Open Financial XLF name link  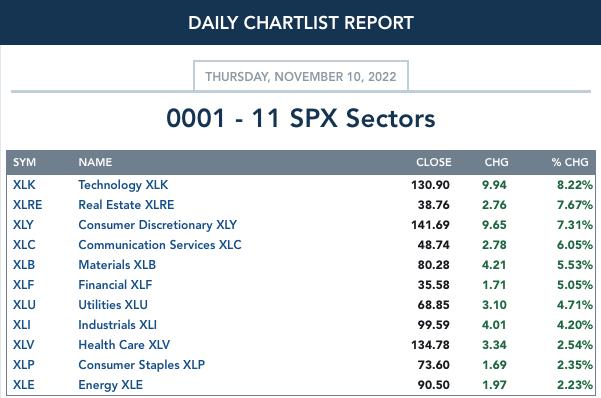[x=115, y=285]
